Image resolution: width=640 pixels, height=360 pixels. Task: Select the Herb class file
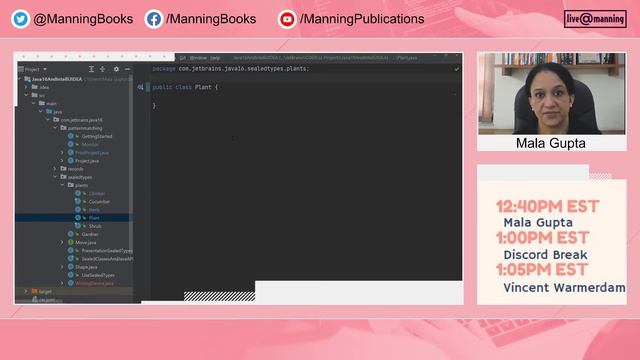point(94,210)
